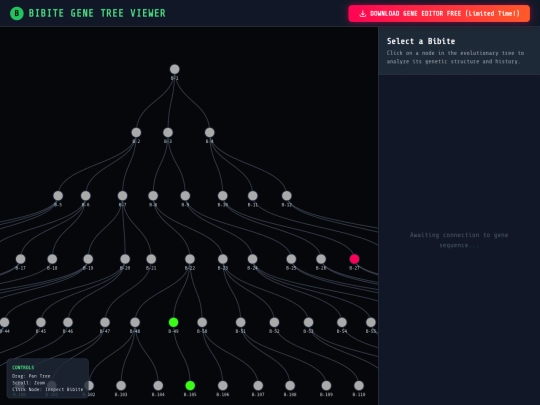
Task: Open node B-50
Action: [202, 322]
